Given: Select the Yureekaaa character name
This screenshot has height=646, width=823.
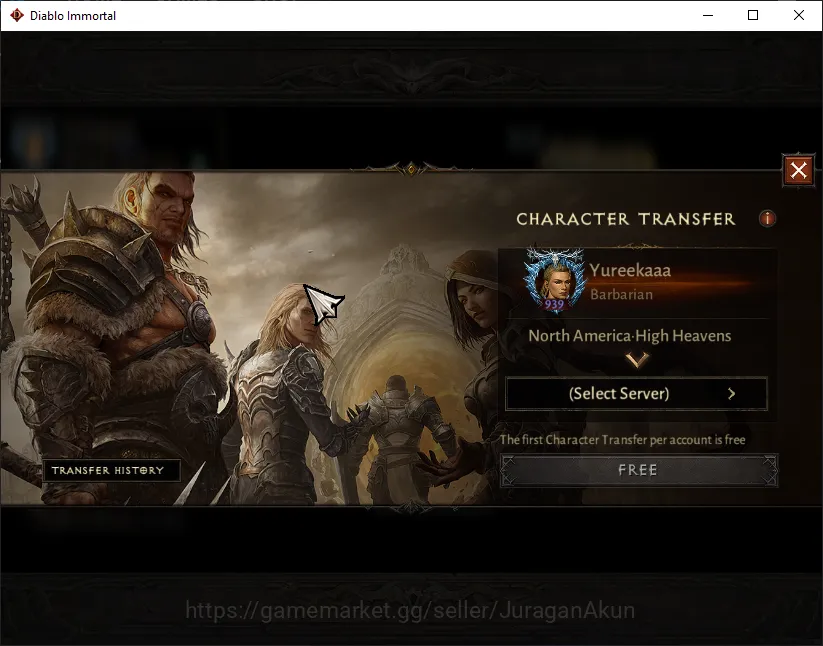Looking at the screenshot, I should tap(630, 270).
